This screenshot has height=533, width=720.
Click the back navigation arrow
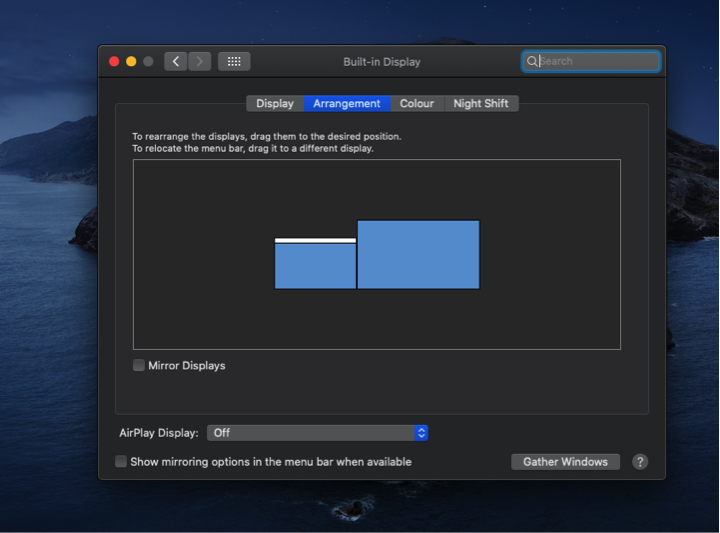[x=176, y=61]
